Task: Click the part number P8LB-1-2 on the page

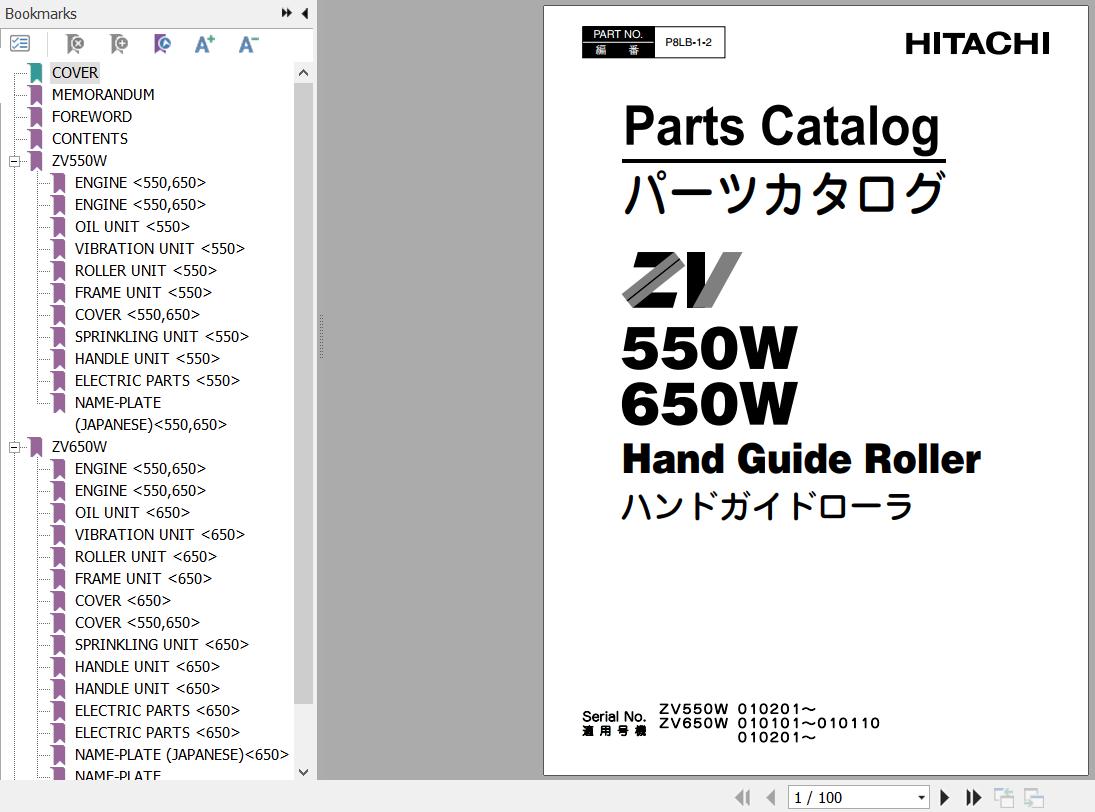Action: [689, 42]
